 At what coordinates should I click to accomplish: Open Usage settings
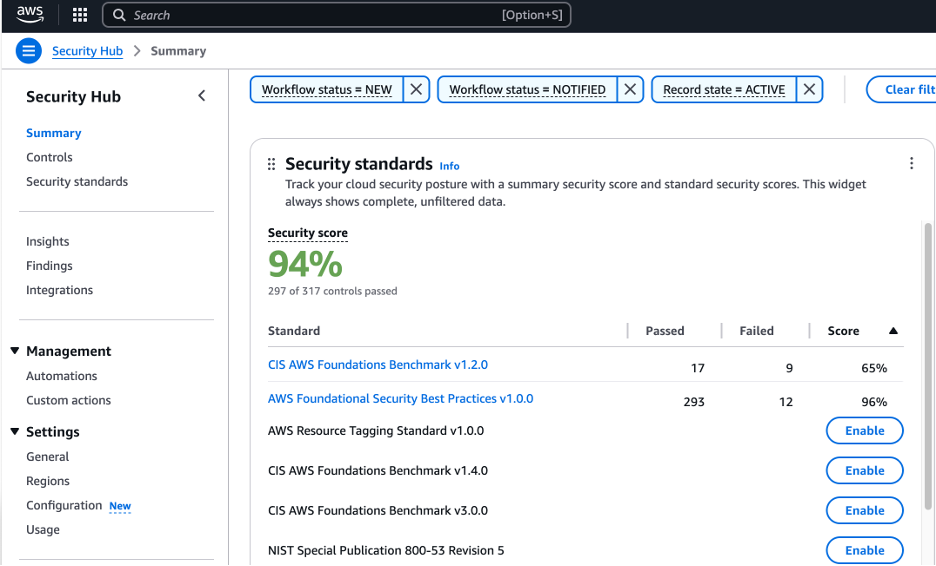click(x=43, y=530)
